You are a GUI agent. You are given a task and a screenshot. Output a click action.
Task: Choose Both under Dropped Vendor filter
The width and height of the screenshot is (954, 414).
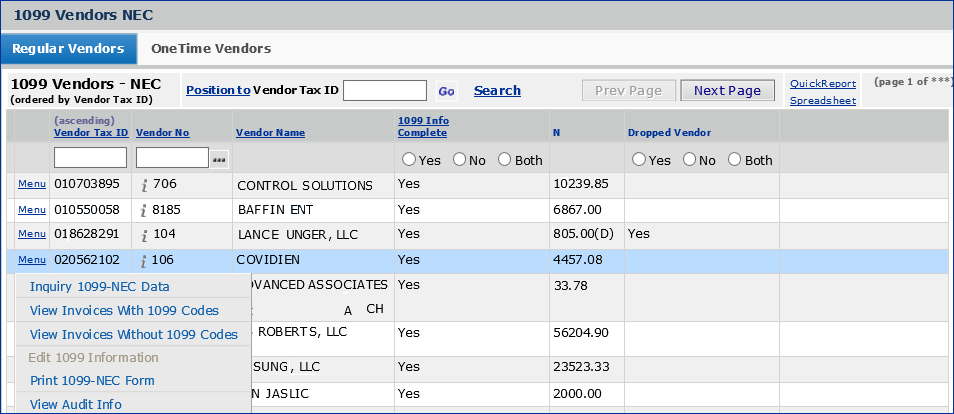[x=735, y=160]
